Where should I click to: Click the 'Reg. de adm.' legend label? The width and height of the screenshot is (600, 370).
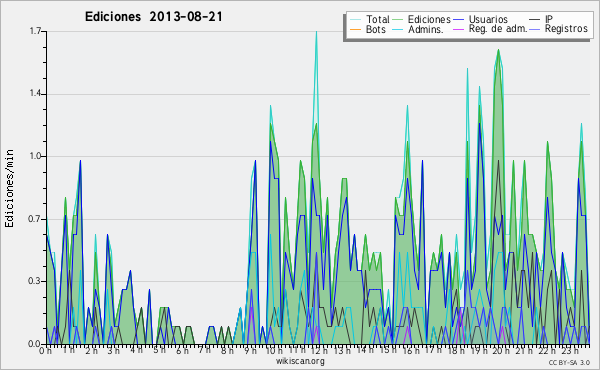click(498, 29)
